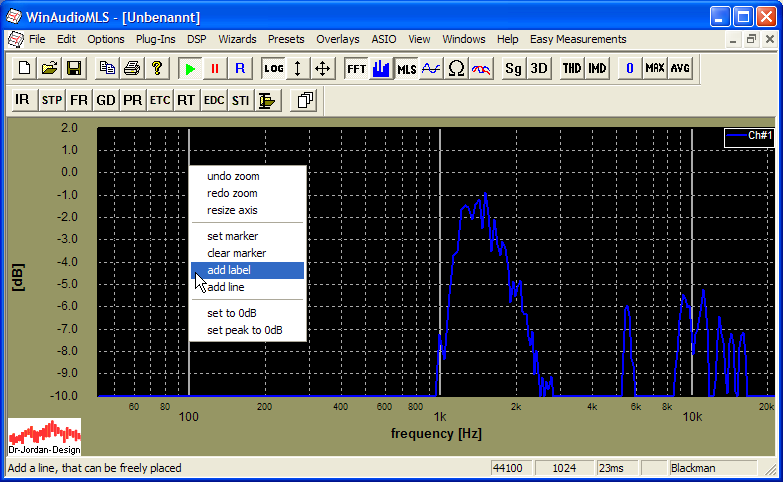
Task: Pause measurement with the red pause button
Action: (x=214, y=68)
